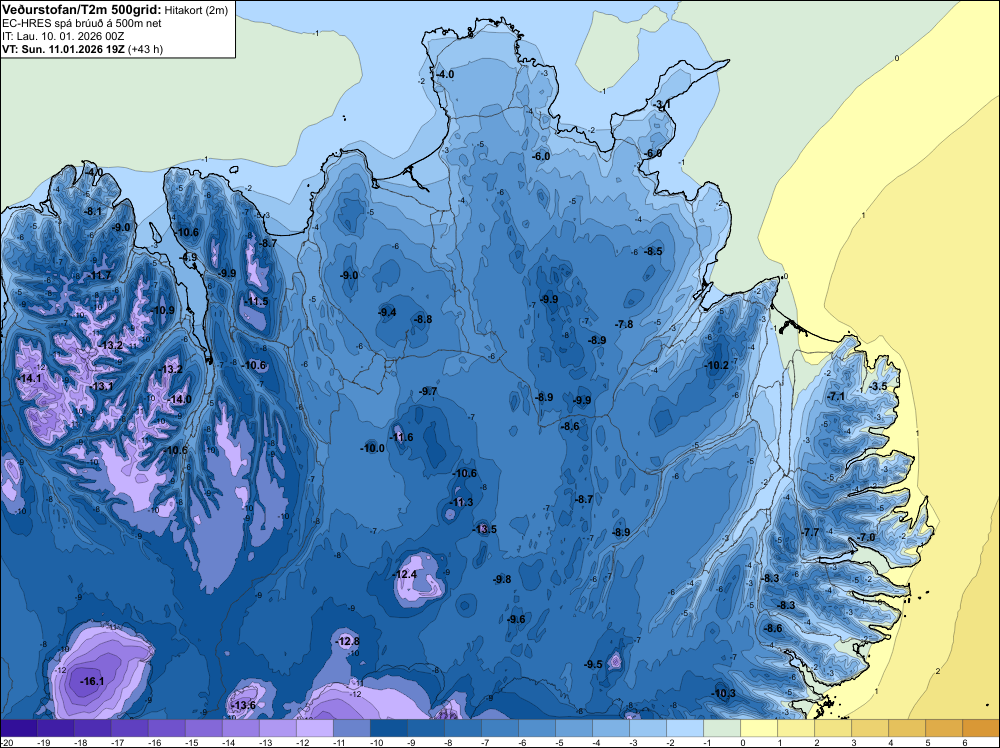Click the -12.4 temperature label

click(x=405, y=574)
